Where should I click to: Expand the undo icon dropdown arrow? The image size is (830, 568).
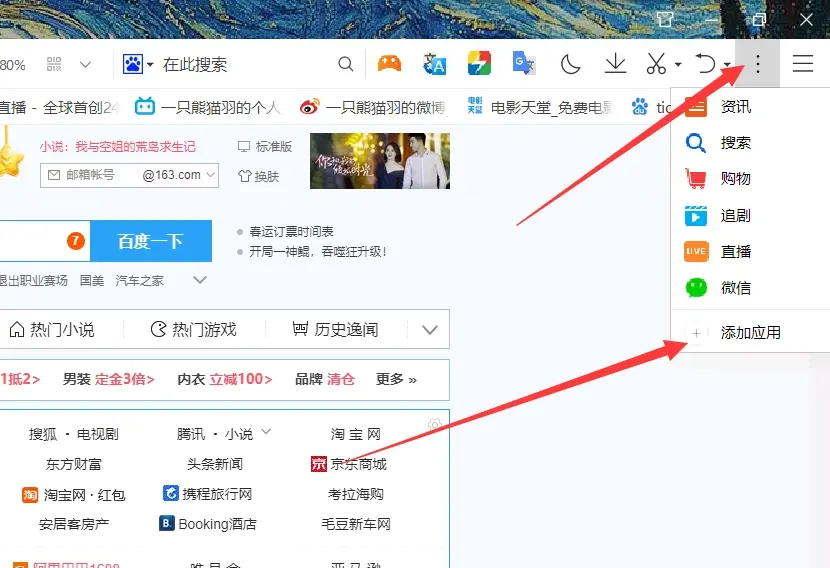coord(727,65)
